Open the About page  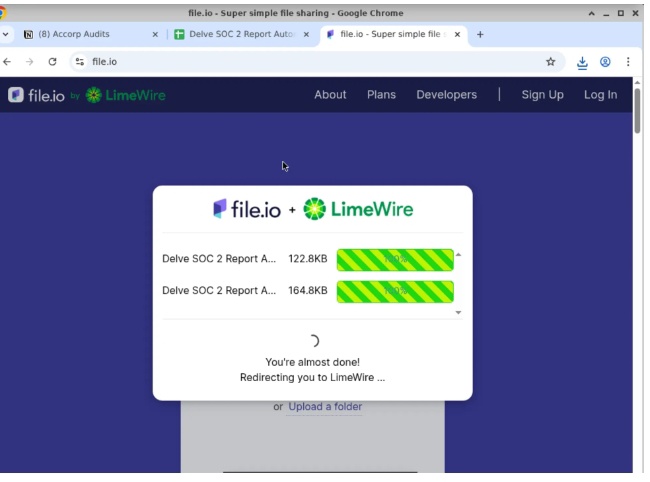click(x=330, y=95)
